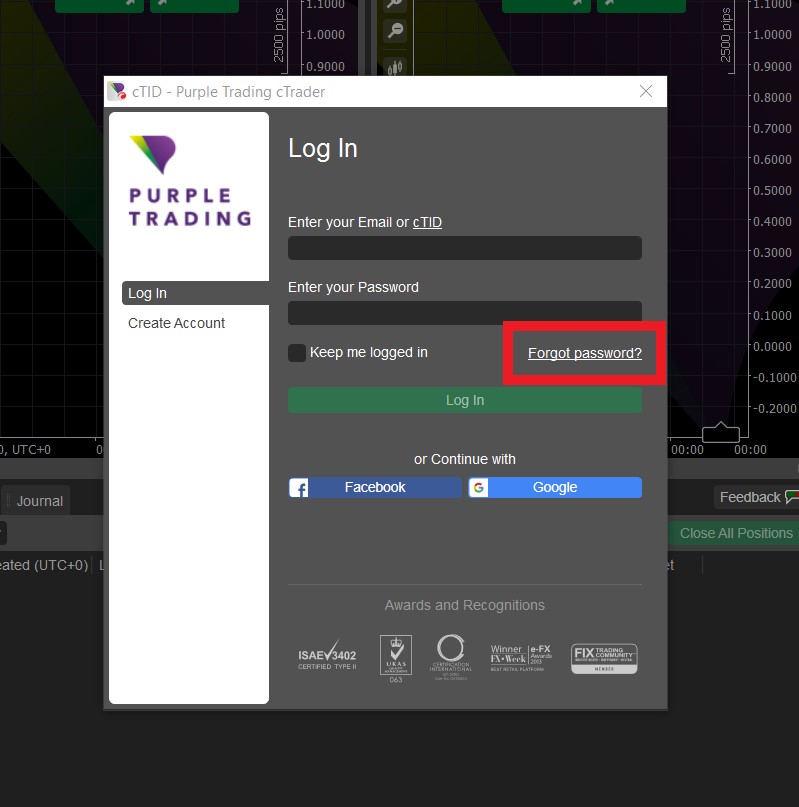Continue with Google button
The width and height of the screenshot is (799, 807).
(555, 487)
